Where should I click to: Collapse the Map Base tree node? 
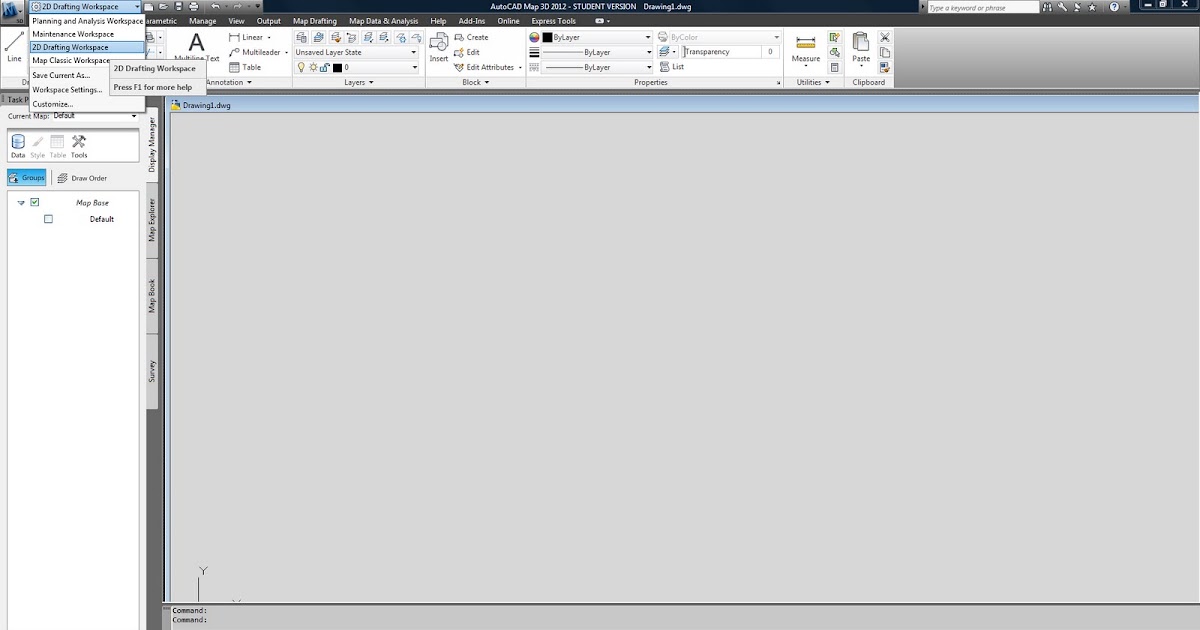(x=21, y=203)
